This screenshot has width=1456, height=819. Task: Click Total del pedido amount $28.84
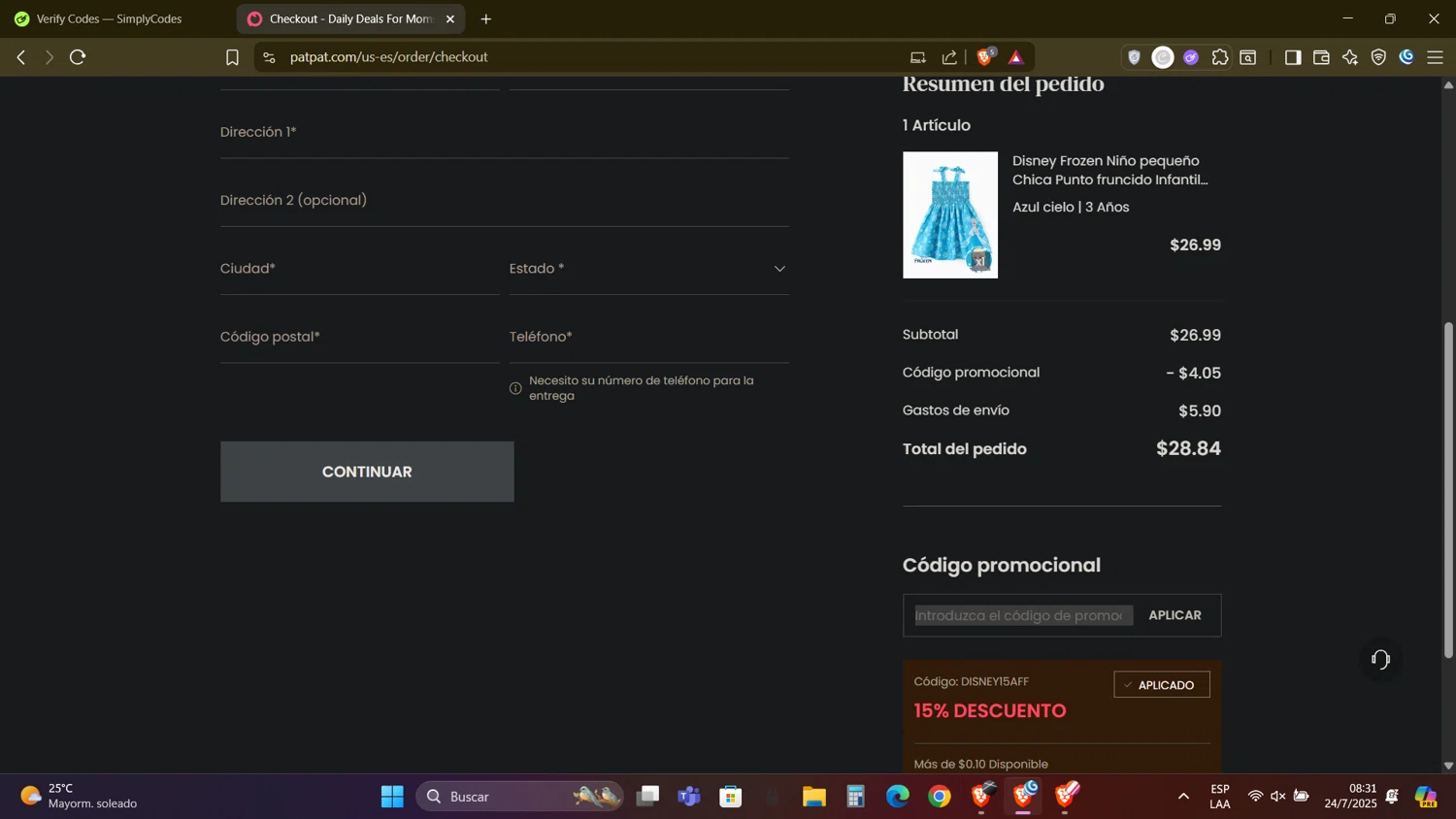coord(1188,448)
